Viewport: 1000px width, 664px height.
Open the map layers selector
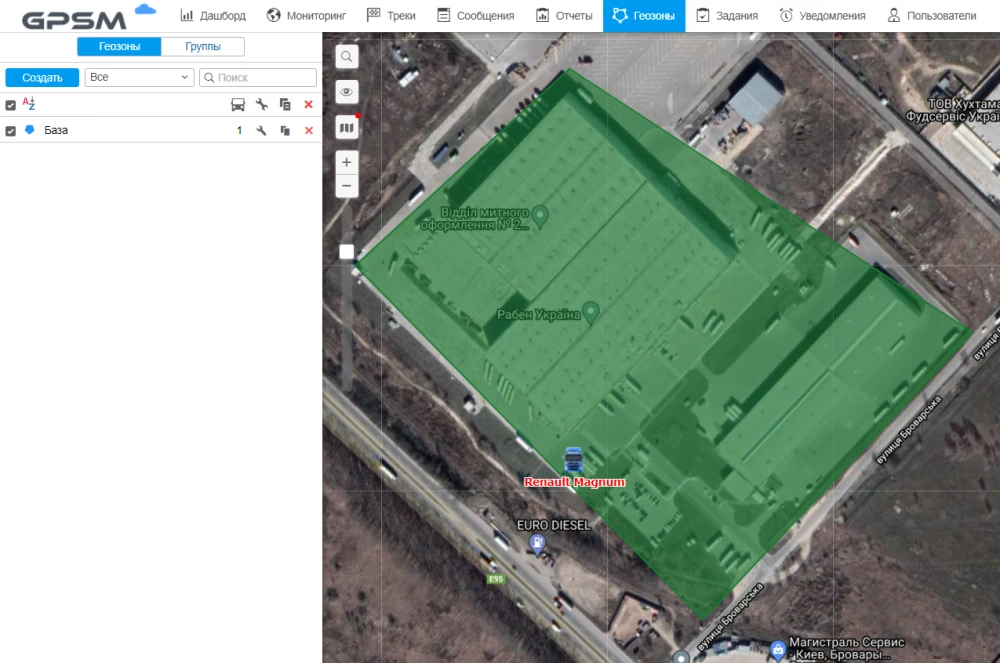click(346, 127)
